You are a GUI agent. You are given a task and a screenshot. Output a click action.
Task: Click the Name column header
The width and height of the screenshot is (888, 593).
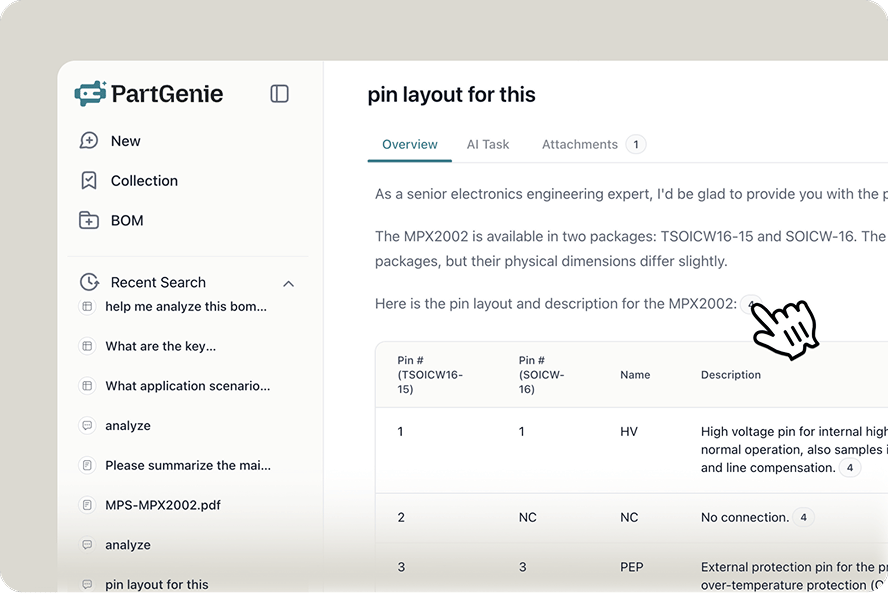[x=635, y=374]
